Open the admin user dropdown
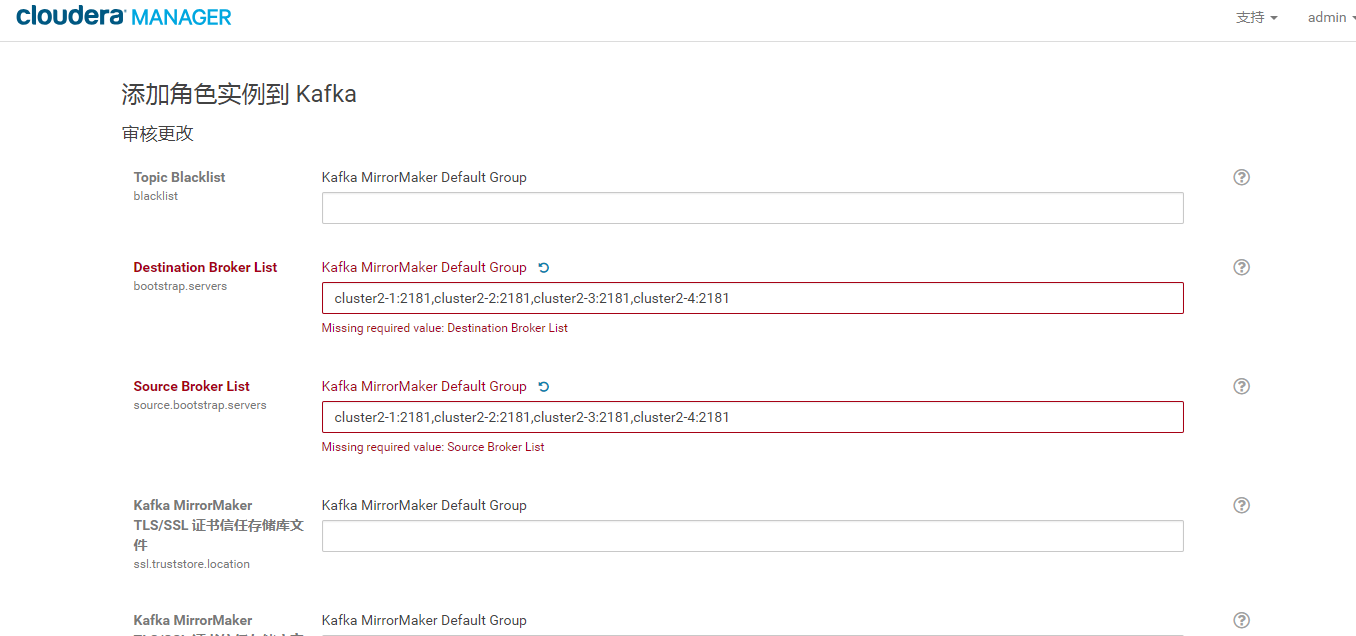The image size is (1356, 636). 1332,17
